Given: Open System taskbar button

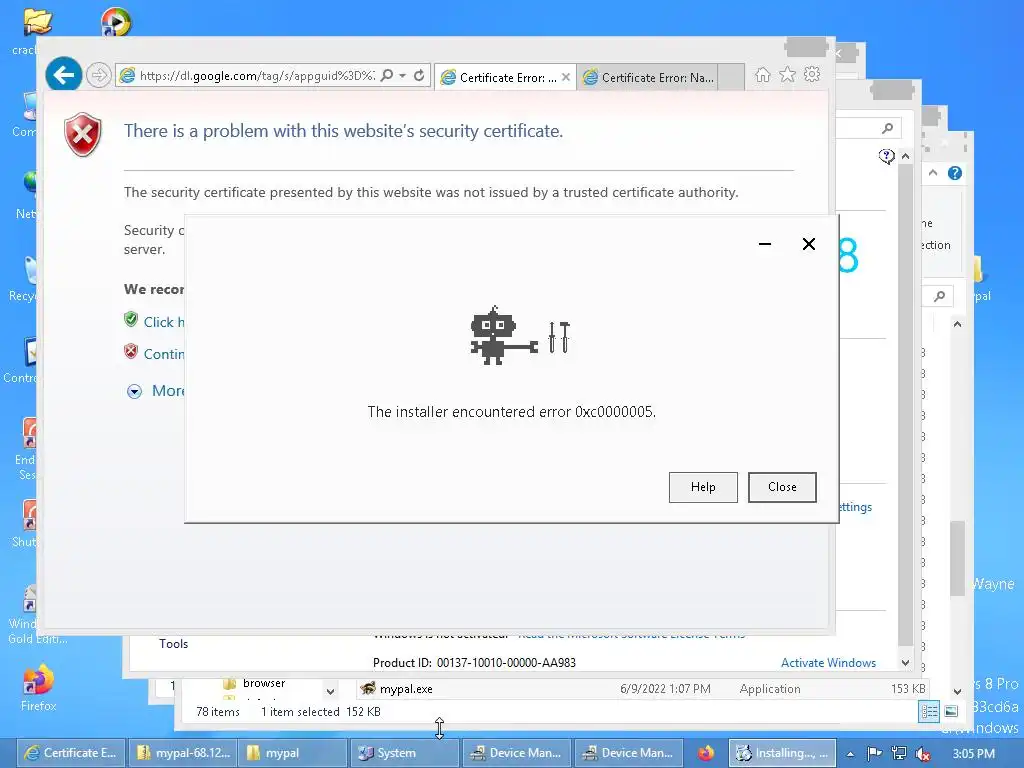Looking at the screenshot, I should coord(404,753).
